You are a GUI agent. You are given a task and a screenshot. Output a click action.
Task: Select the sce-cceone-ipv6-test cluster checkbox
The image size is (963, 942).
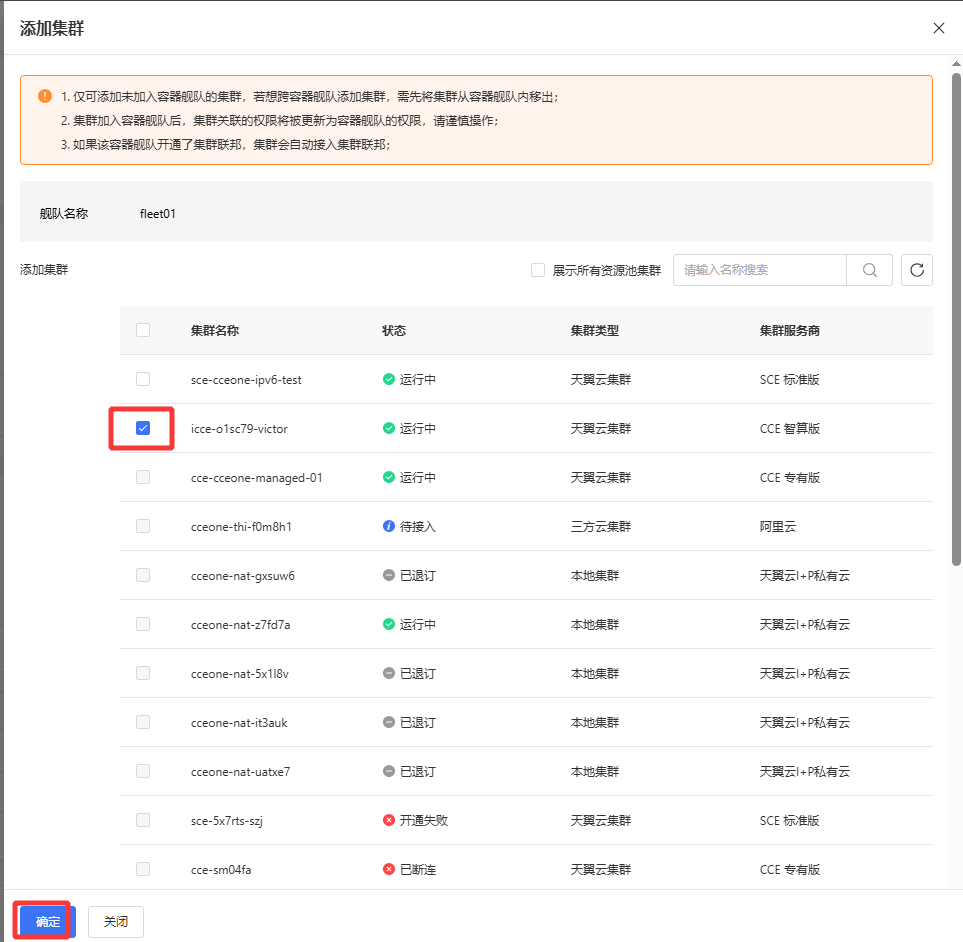click(x=143, y=379)
